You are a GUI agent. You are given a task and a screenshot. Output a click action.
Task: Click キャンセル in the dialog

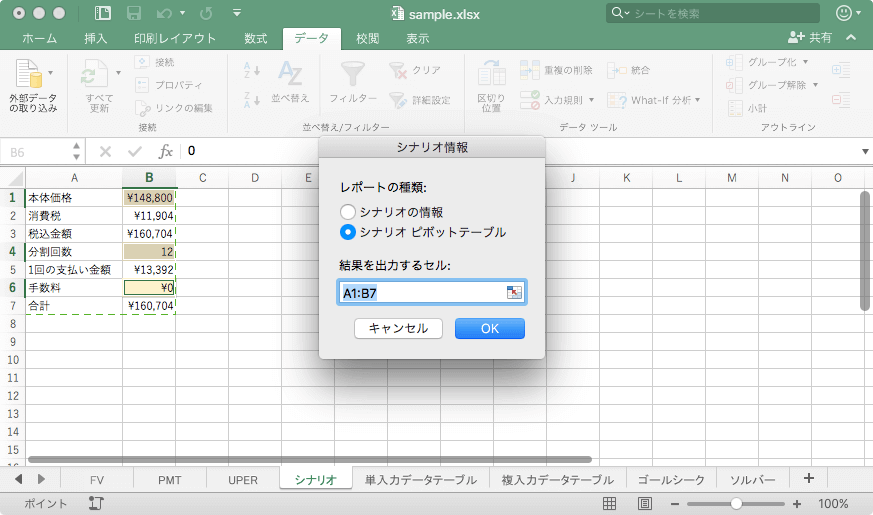(398, 328)
